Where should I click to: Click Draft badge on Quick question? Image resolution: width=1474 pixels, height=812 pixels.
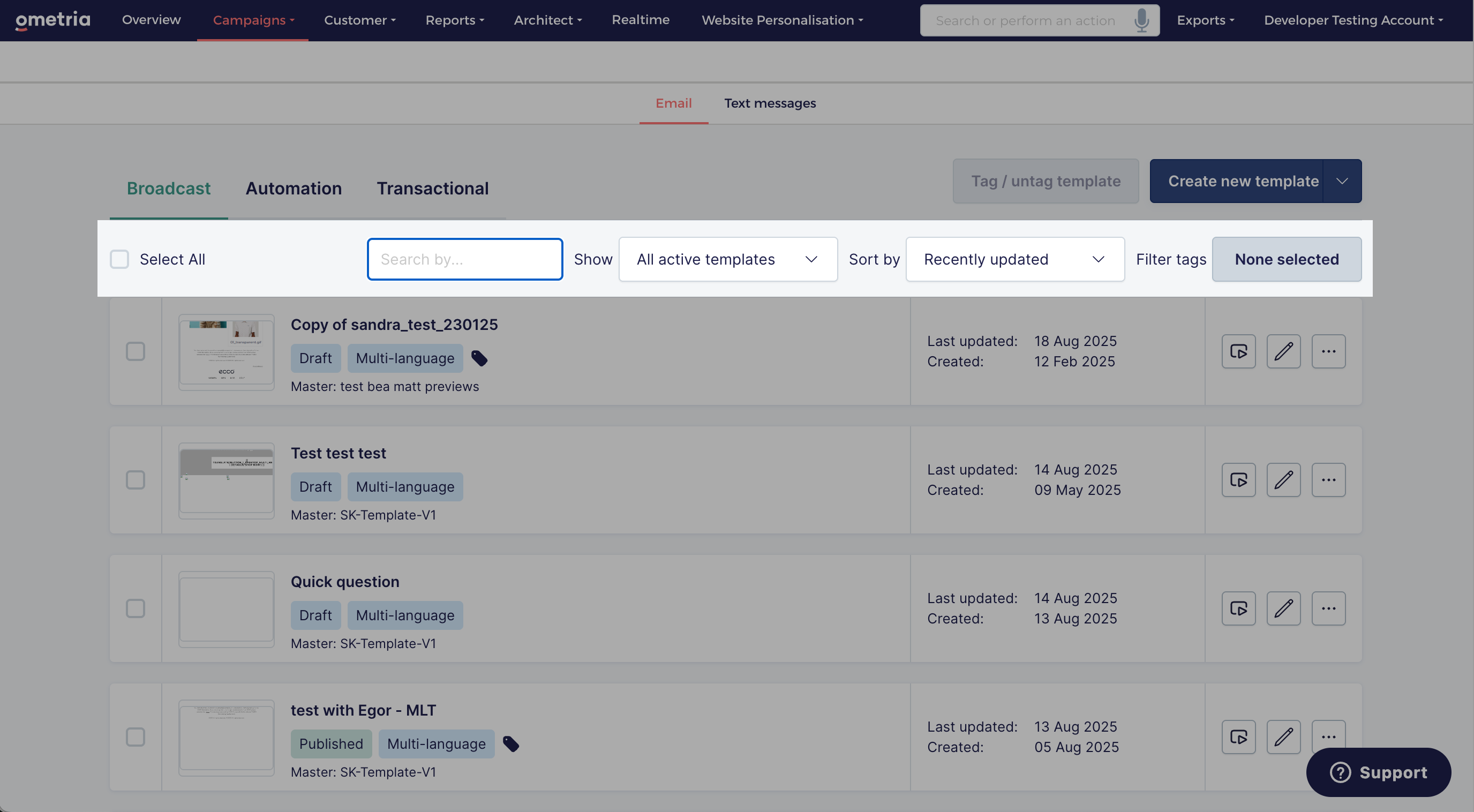pos(315,615)
